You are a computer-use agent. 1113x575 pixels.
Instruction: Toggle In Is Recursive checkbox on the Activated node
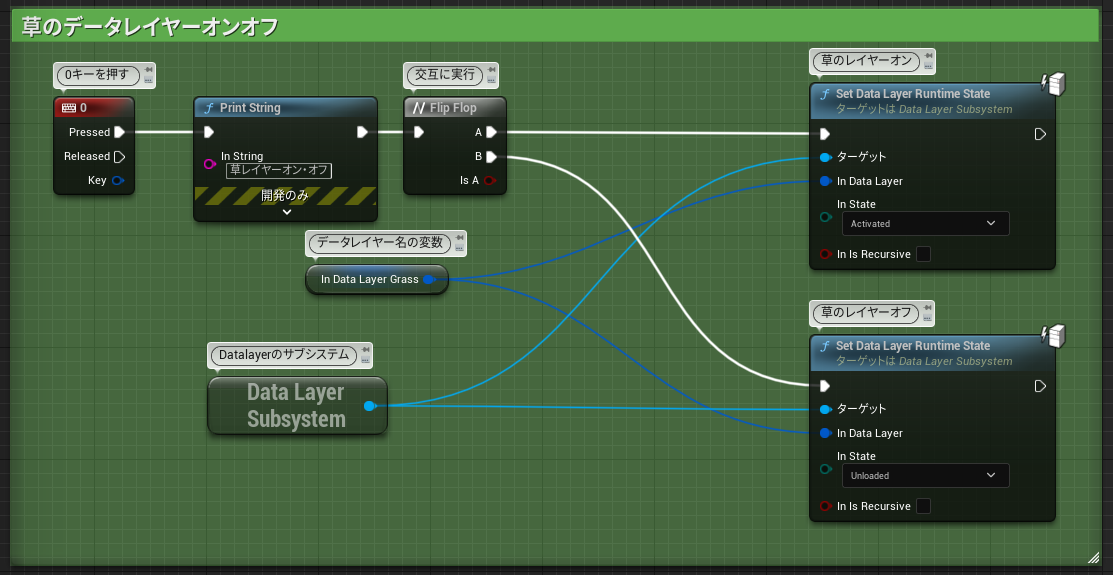point(923,254)
